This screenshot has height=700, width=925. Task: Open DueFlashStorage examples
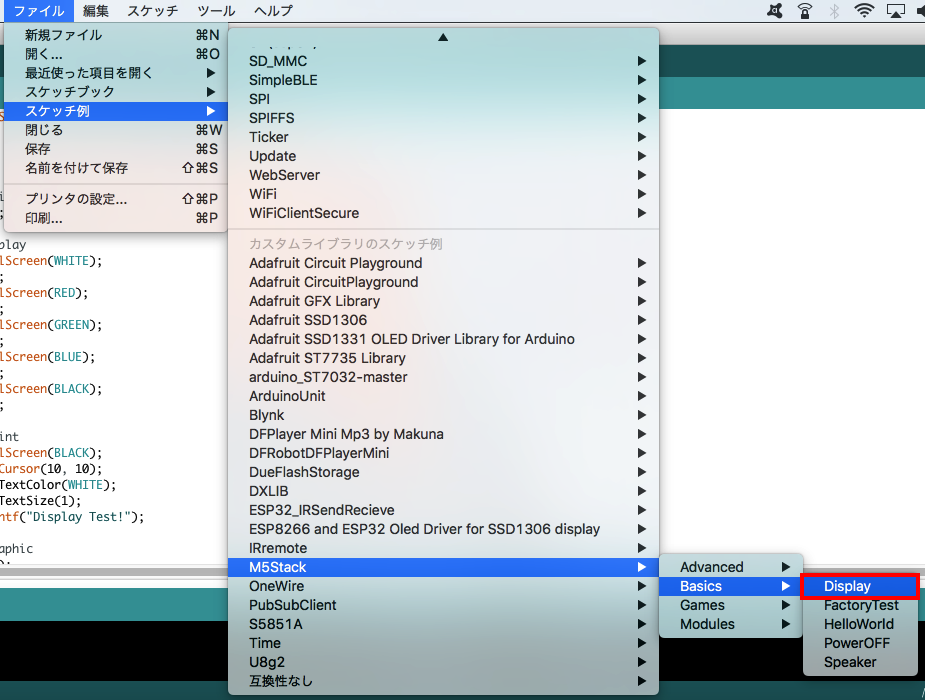point(443,472)
